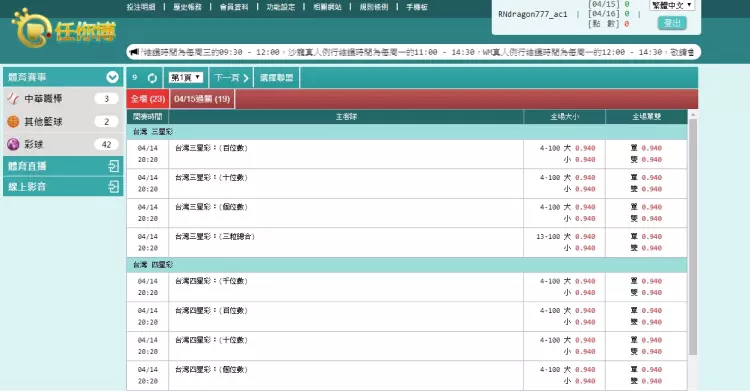The height and width of the screenshot is (392, 750).
Task: Click the megaphone announcement icon
Action: pyautogui.click(x=134, y=52)
